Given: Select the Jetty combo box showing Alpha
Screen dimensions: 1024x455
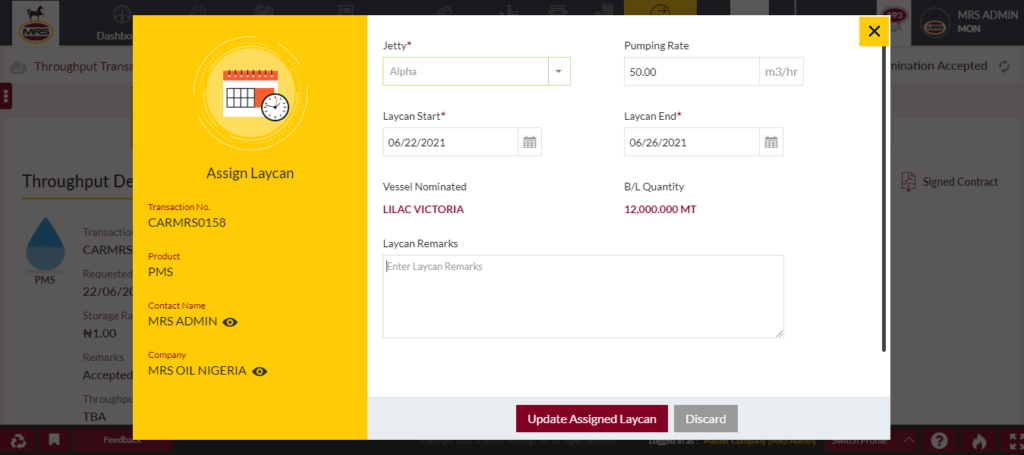Looking at the screenshot, I should click(x=477, y=71).
